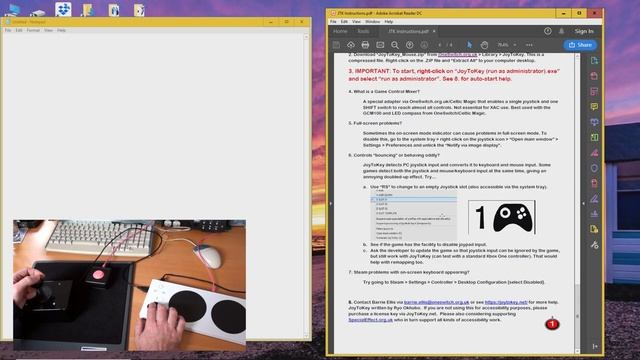Switch to the Home tab in Acrobat

click(x=340, y=31)
